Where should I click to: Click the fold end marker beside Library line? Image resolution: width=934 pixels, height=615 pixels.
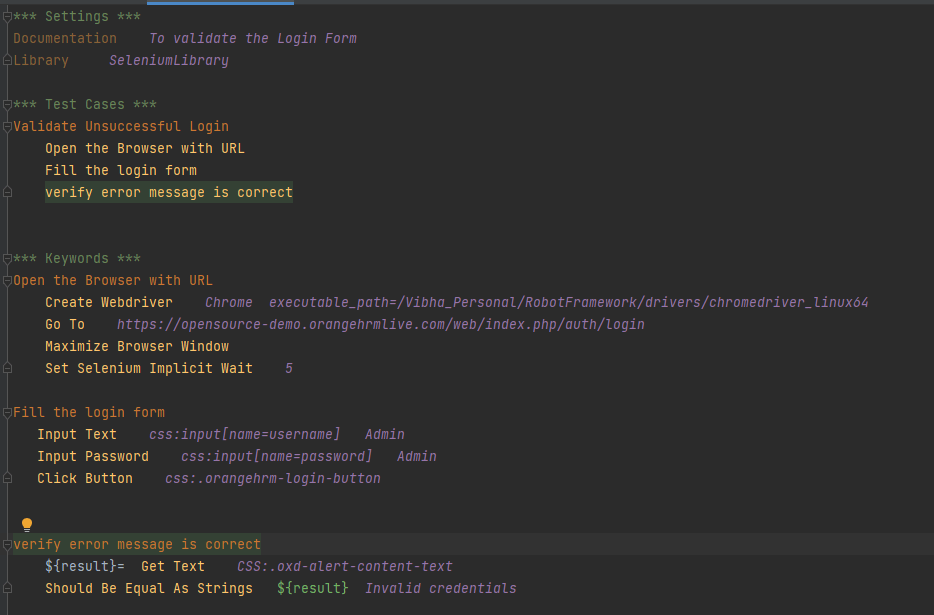[x=6, y=61]
